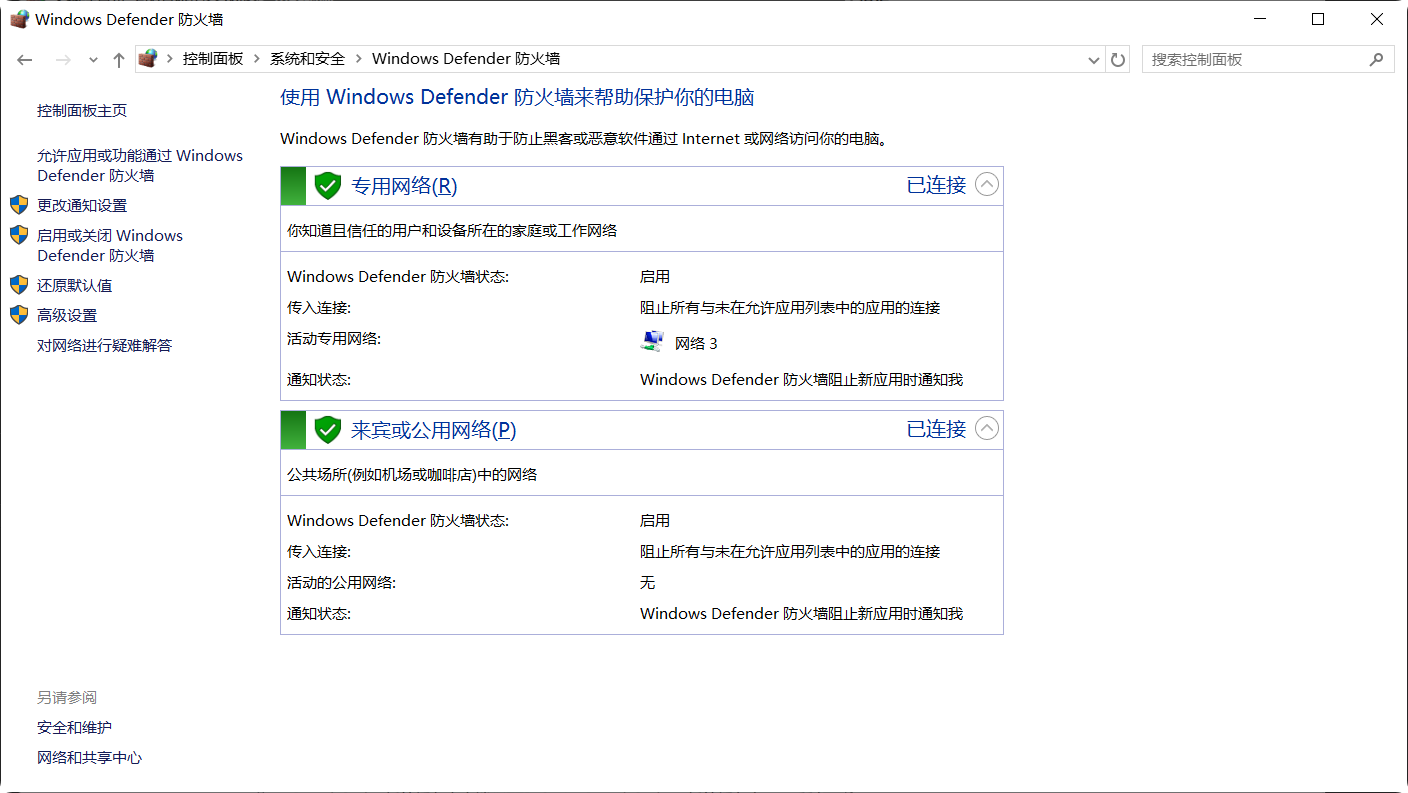Go up one level with the Up arrow
The image size is (1408, 793).
coord(118,60)
